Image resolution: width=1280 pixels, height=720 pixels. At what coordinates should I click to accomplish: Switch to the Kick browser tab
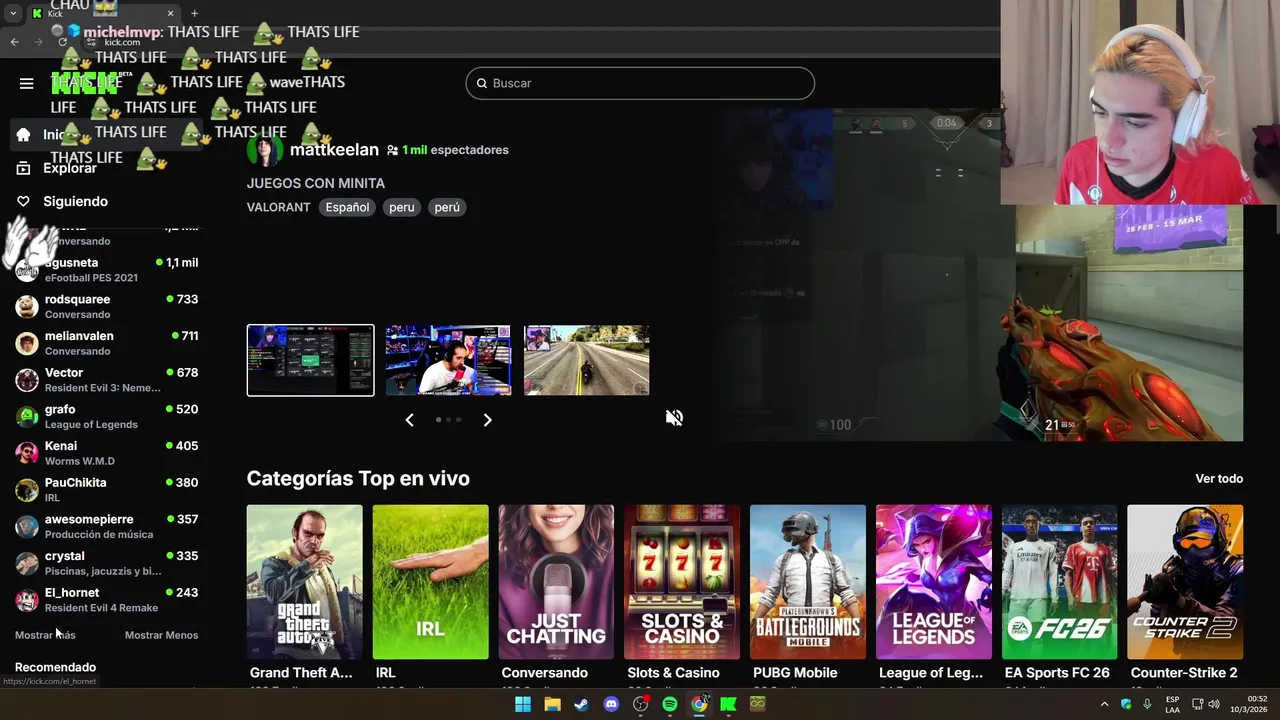coord(102,13)
